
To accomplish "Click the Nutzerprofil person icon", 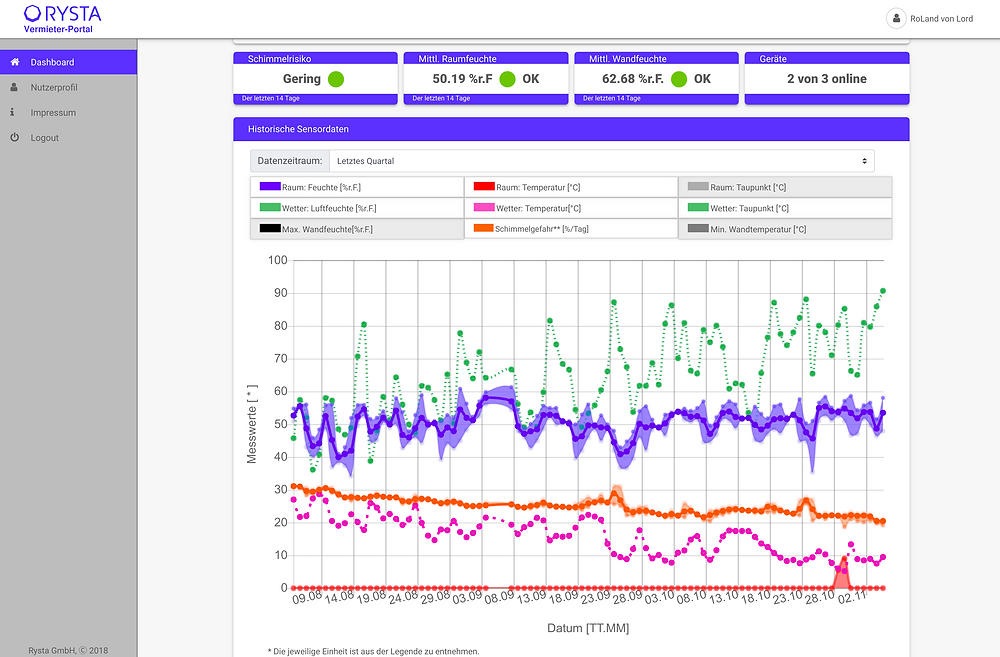I will pyautogui.click(x=14, y=87).
